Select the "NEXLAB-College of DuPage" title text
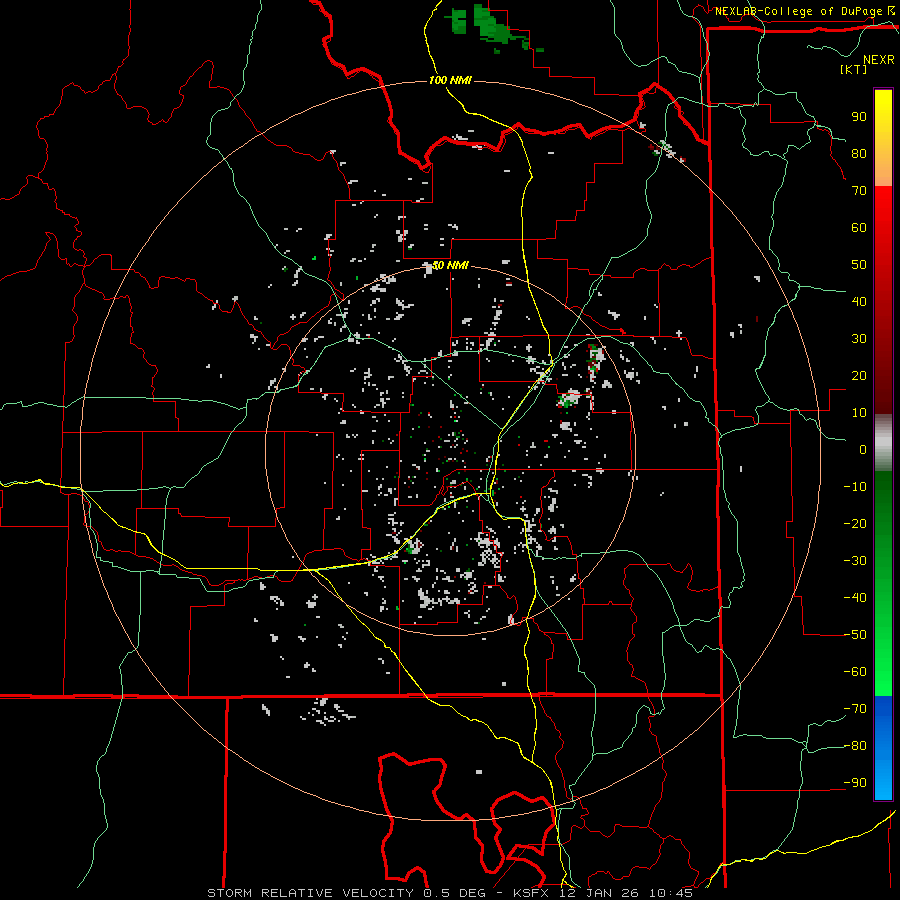Screen dimensions: 900x900 pos(798,11)
